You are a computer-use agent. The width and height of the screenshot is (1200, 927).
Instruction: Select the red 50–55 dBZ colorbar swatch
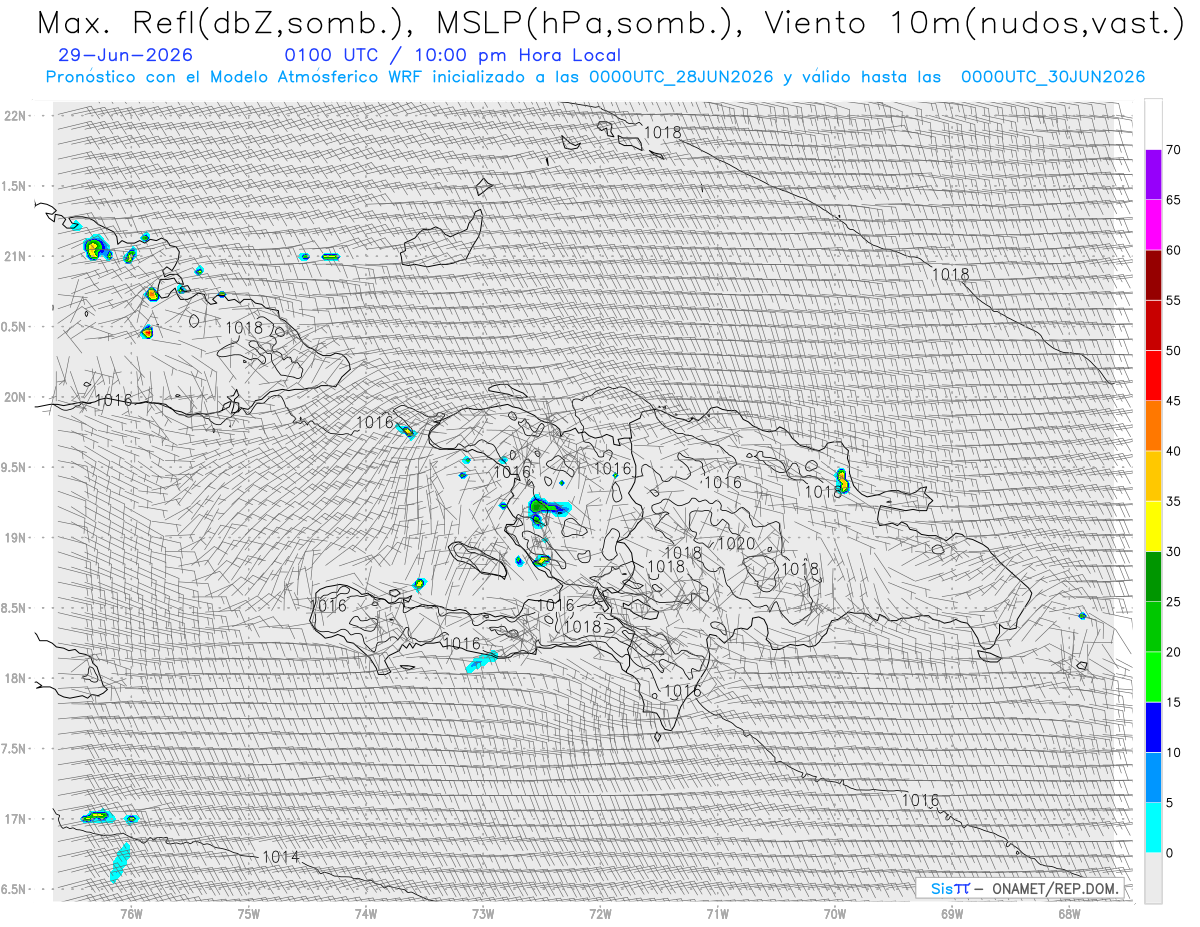[x=1153, y=325]
